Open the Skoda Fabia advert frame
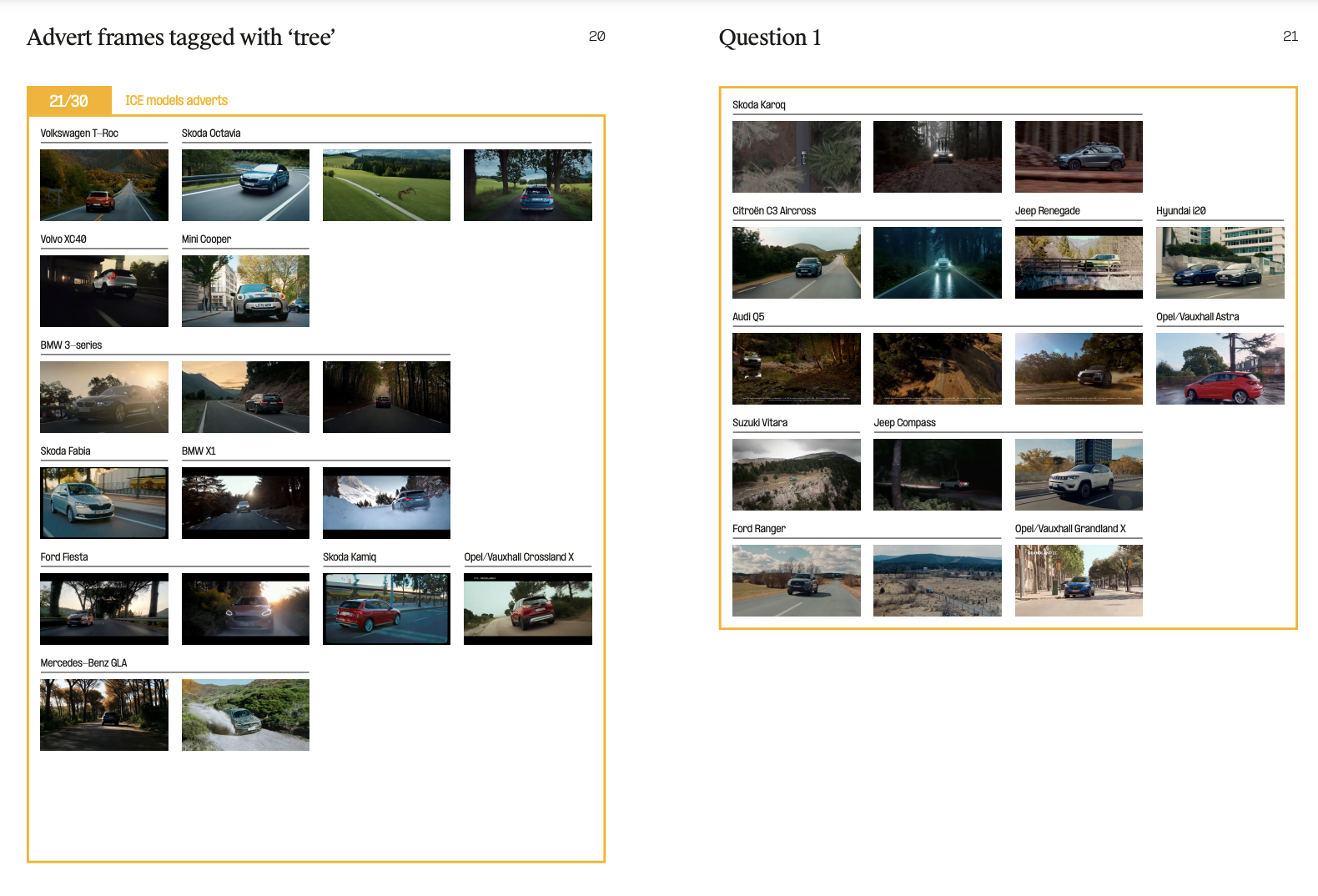 104,503
